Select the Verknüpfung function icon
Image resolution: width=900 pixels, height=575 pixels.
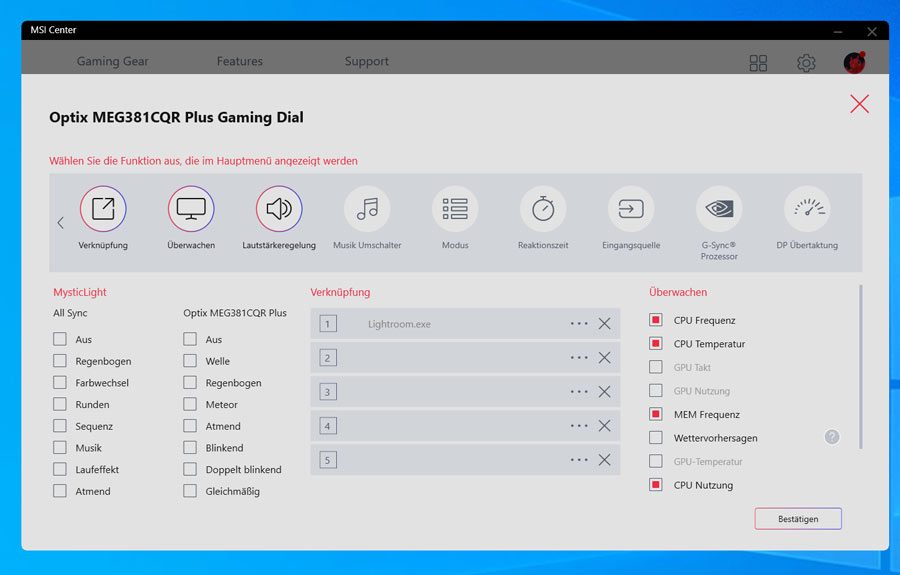point(103,209)
